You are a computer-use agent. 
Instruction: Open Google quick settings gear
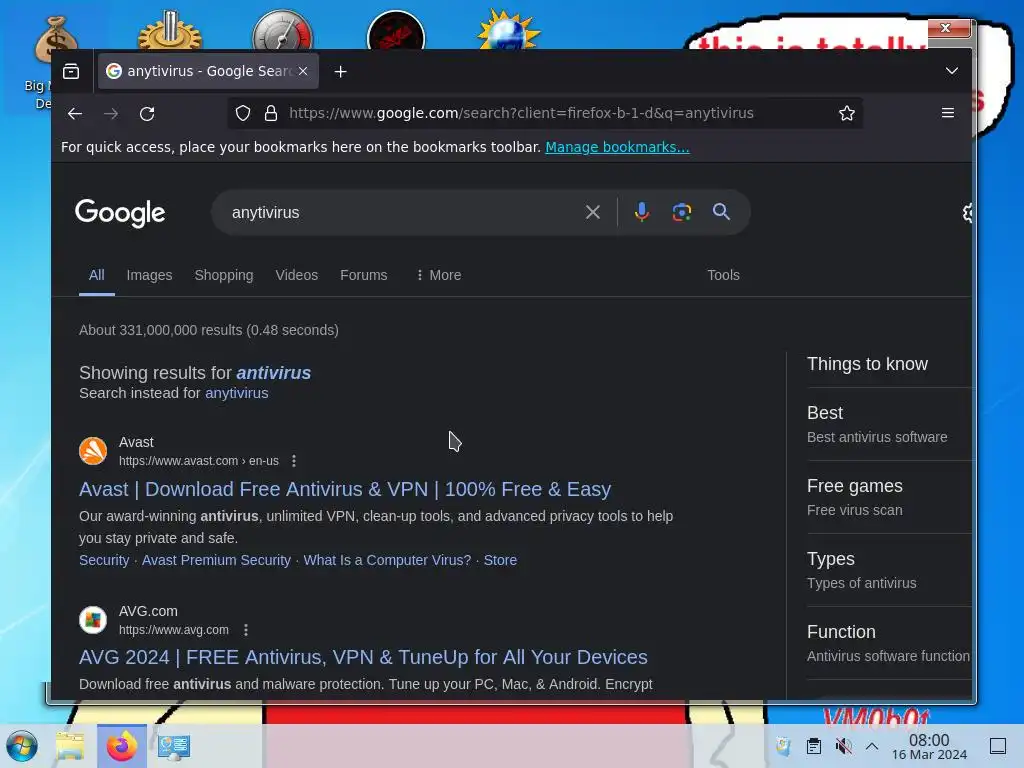[x=967, y=213]
